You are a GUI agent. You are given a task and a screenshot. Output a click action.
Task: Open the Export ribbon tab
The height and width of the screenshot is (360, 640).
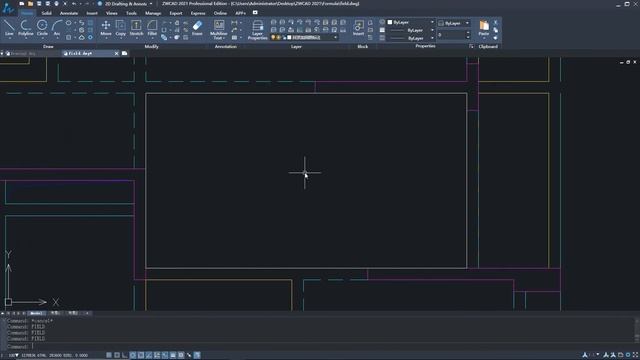(176, 13)
